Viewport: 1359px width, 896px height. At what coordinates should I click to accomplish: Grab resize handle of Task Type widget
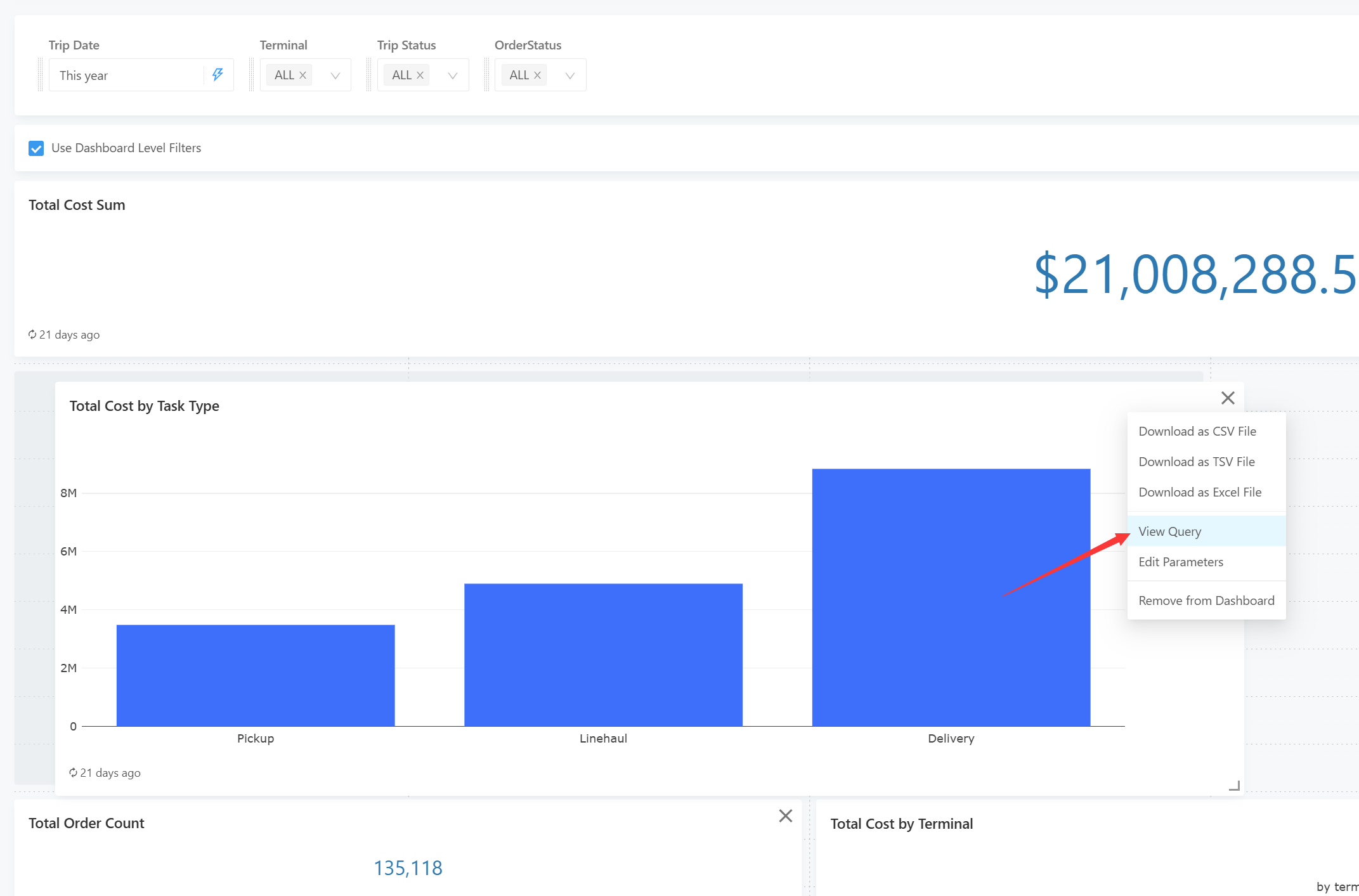[x=1234, y=786]
